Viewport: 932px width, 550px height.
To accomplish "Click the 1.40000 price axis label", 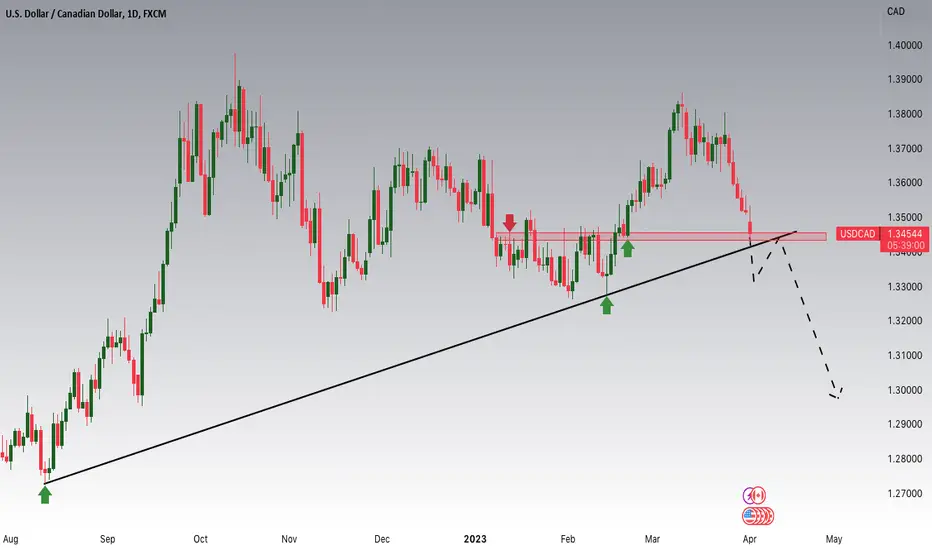I will point(905,45).
